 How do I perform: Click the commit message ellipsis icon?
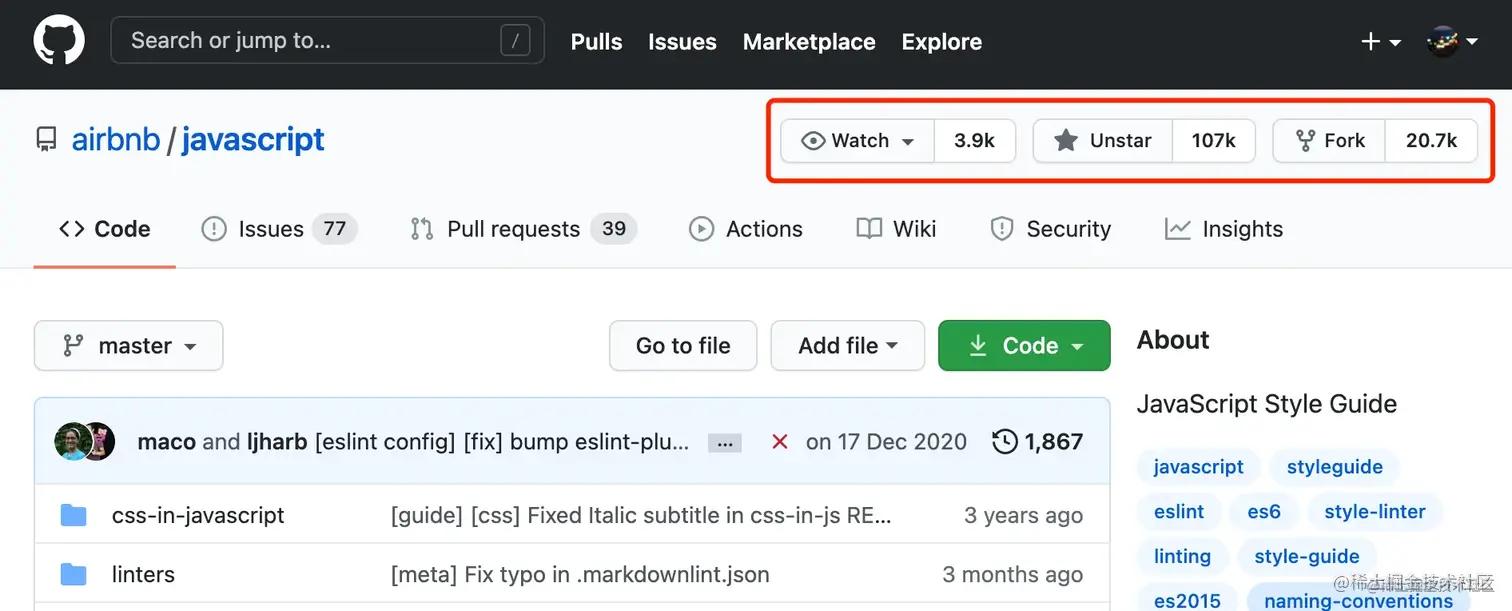(x=724, y=442)
